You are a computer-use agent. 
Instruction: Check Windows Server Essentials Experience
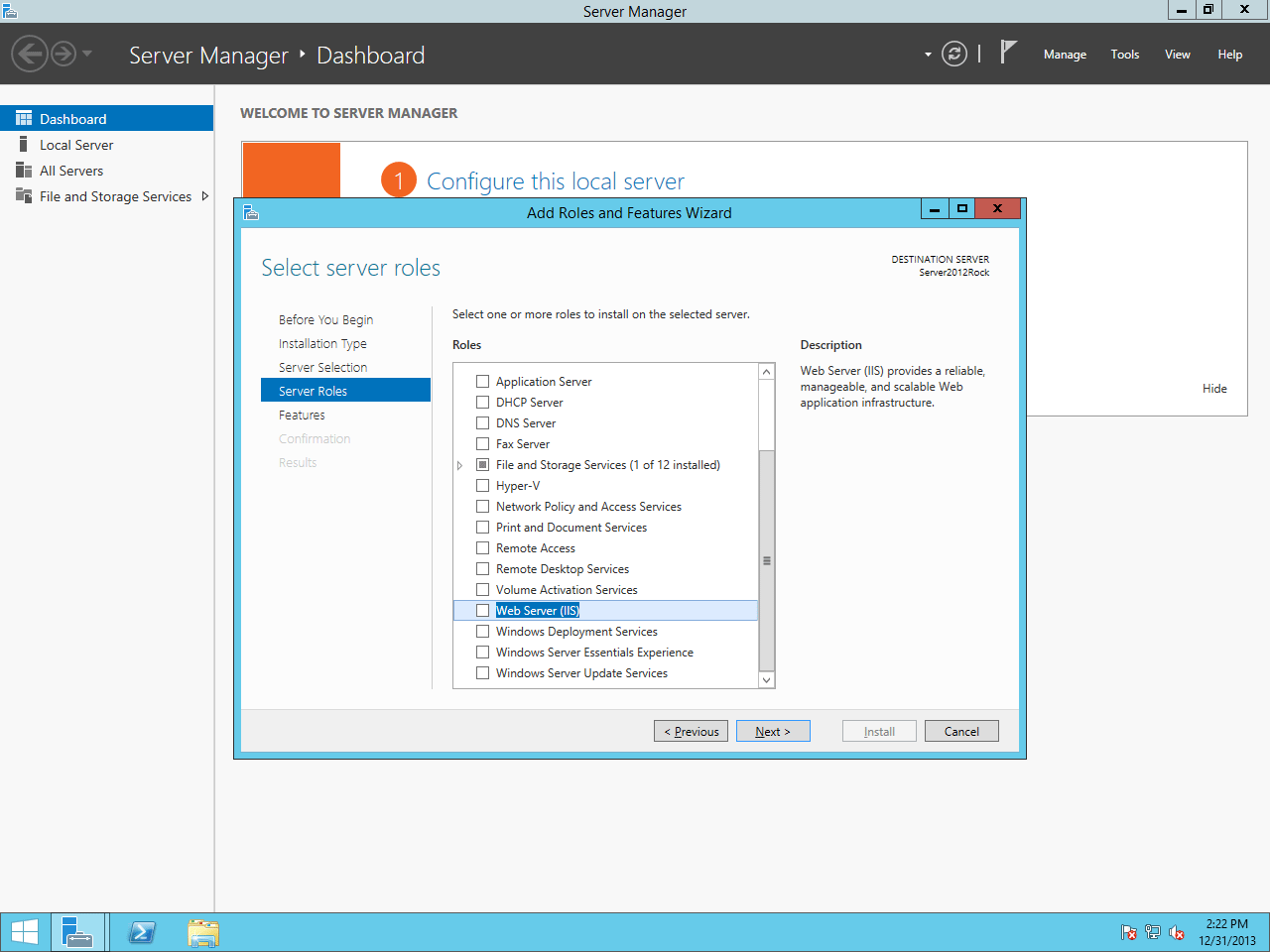[x=483, y=652]
